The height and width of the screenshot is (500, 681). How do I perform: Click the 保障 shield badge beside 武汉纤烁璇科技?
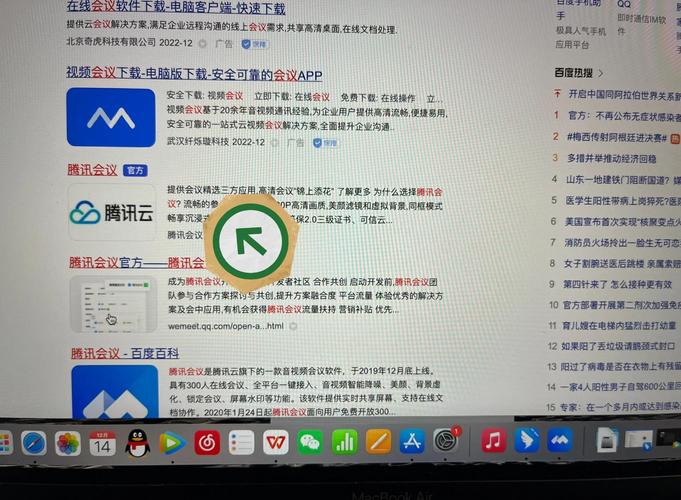coord(325,142)
